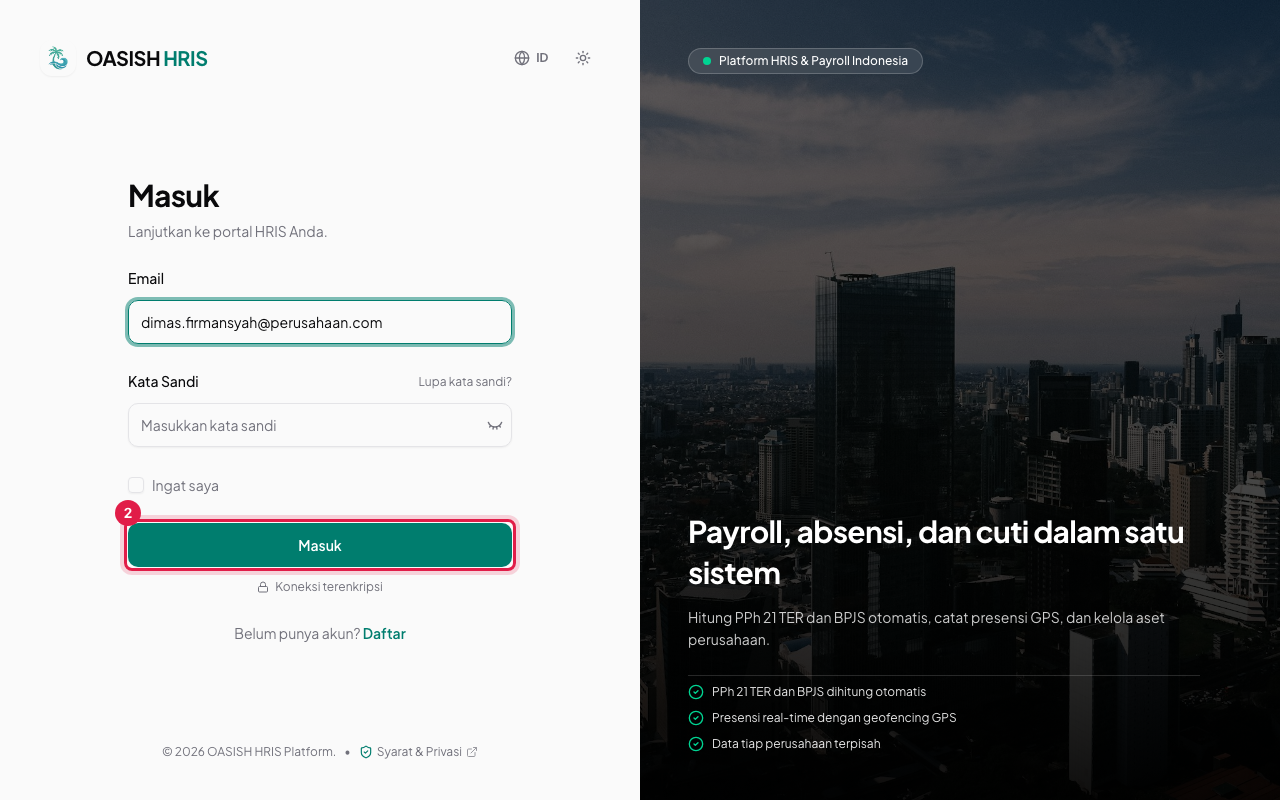Toggle the light/dark theme sun icon
Image resolution: width=1280 pixels, height=800 pixels.
tap(583, 58)
